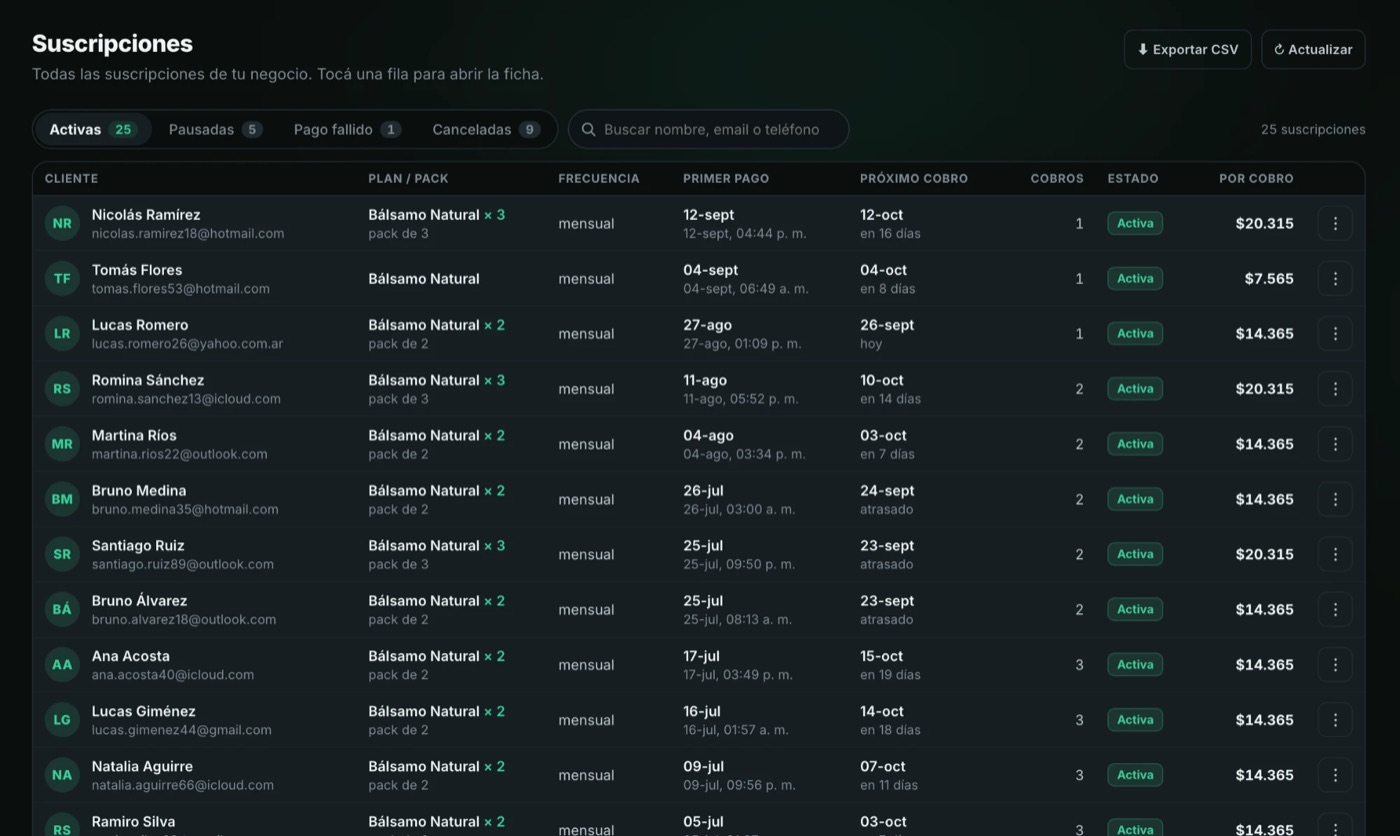Click the LR avatar of Lucas Romero
The width and height of the screenshot is (1400, 836).
coord(62,334)
